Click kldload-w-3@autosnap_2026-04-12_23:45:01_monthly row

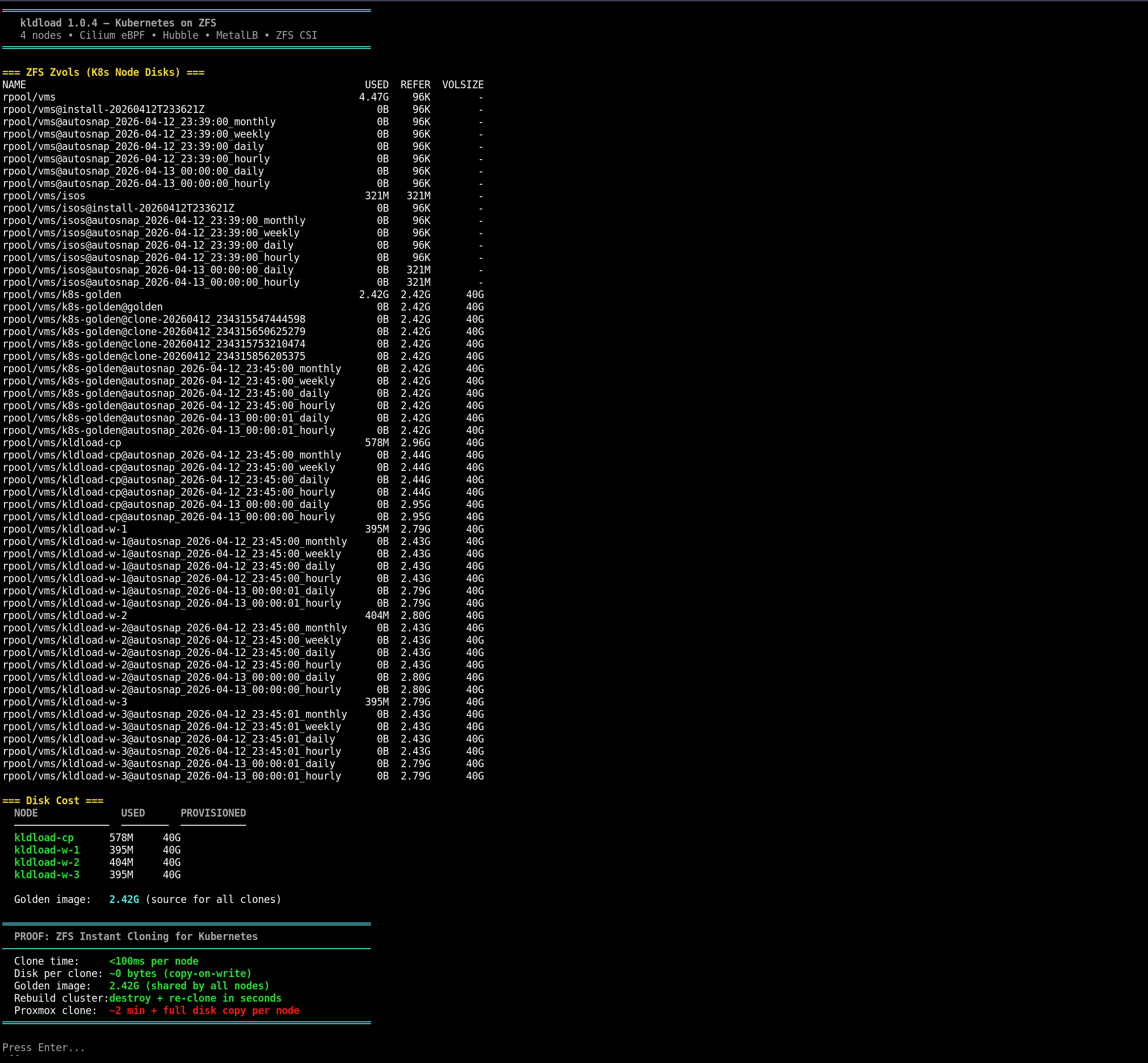point(243,715)
